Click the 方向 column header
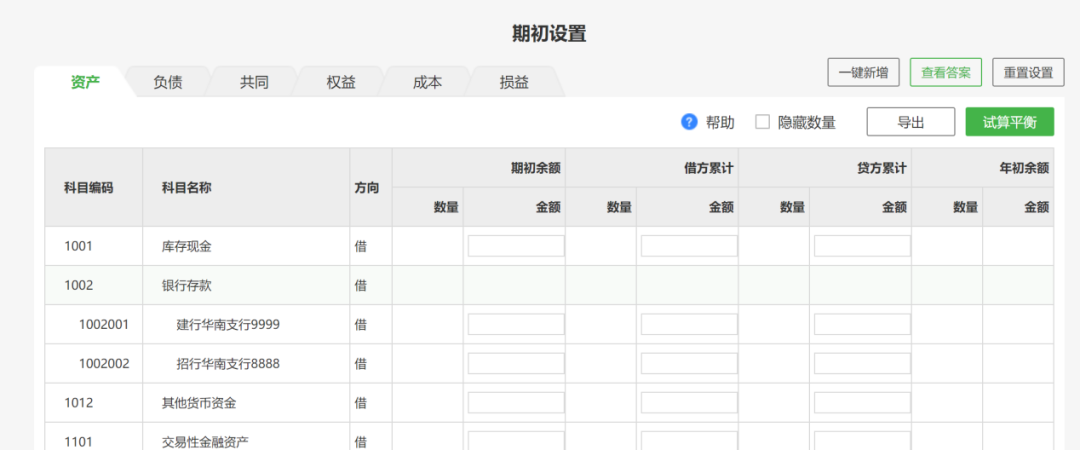The width and height of the screenshot is (1080, 450). 366,188
